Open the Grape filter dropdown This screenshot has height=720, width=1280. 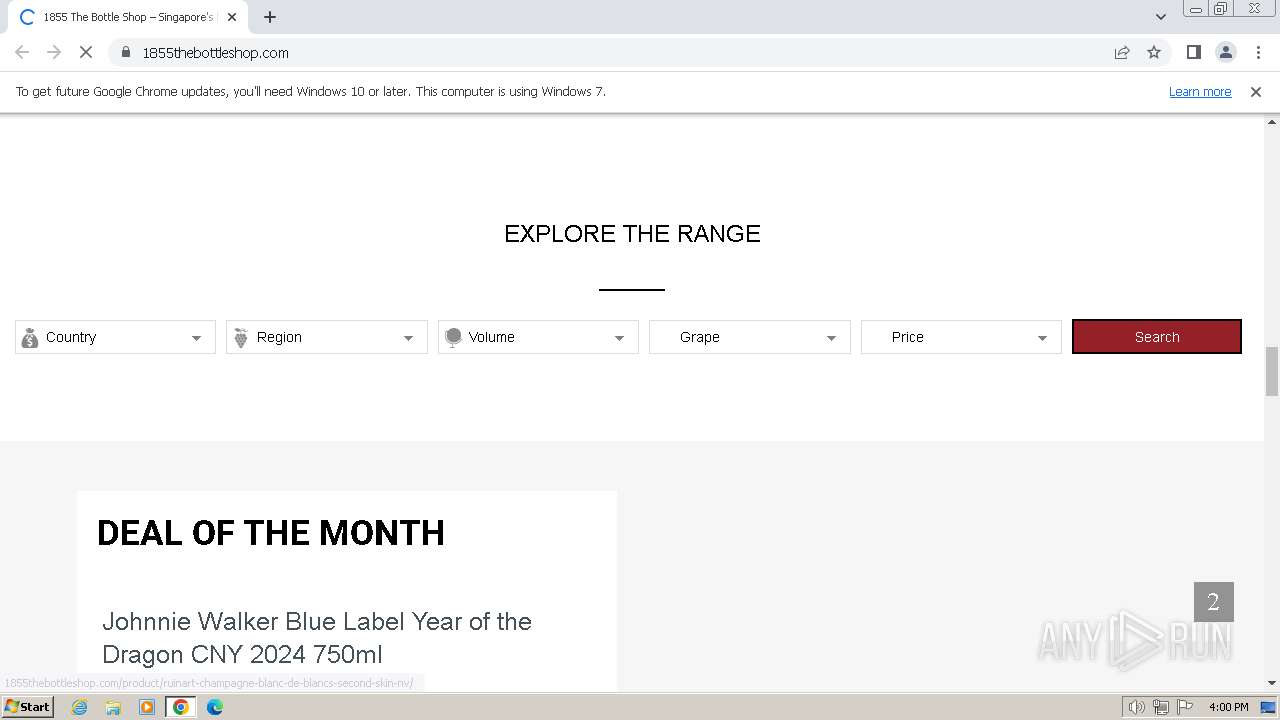coord(750,337)
